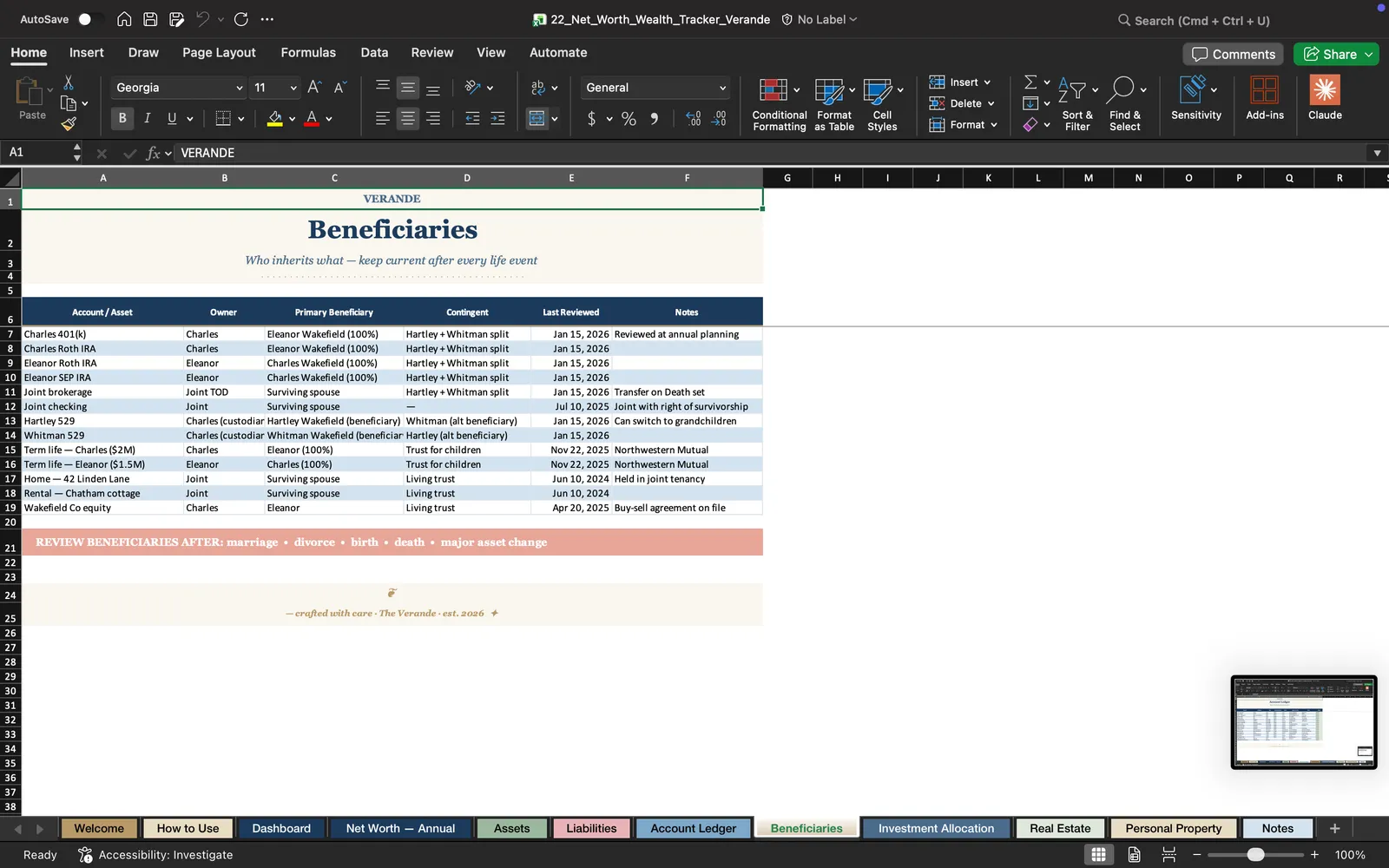Image resolution: width=1389 pixels, height=868 pixels.
Task: Open the General number format dropdown
Action: pos(722,88)
